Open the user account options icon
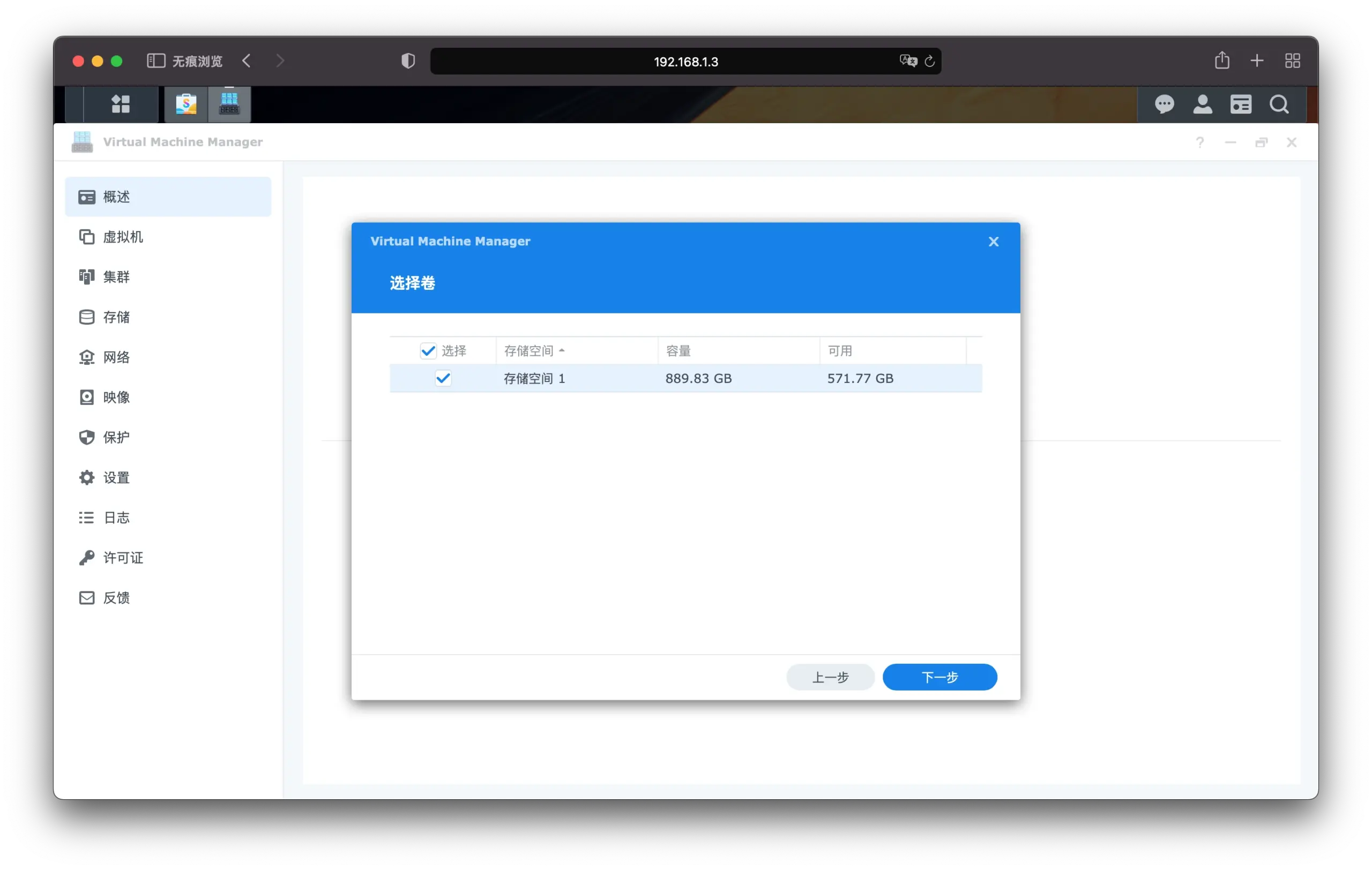This screenshot has height=870, width=1372. (1202, 104)
